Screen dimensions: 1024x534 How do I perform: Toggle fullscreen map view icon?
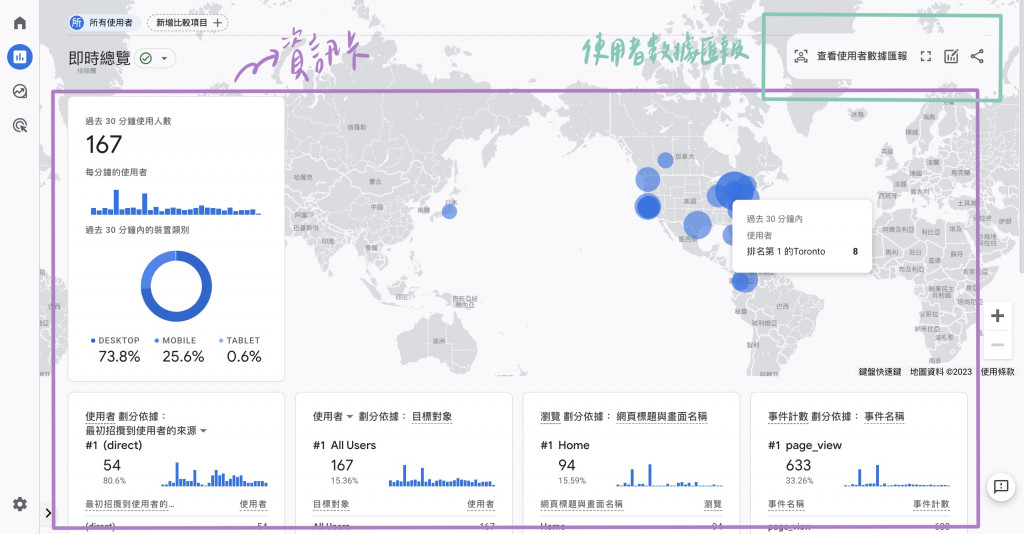click(925, 56)
